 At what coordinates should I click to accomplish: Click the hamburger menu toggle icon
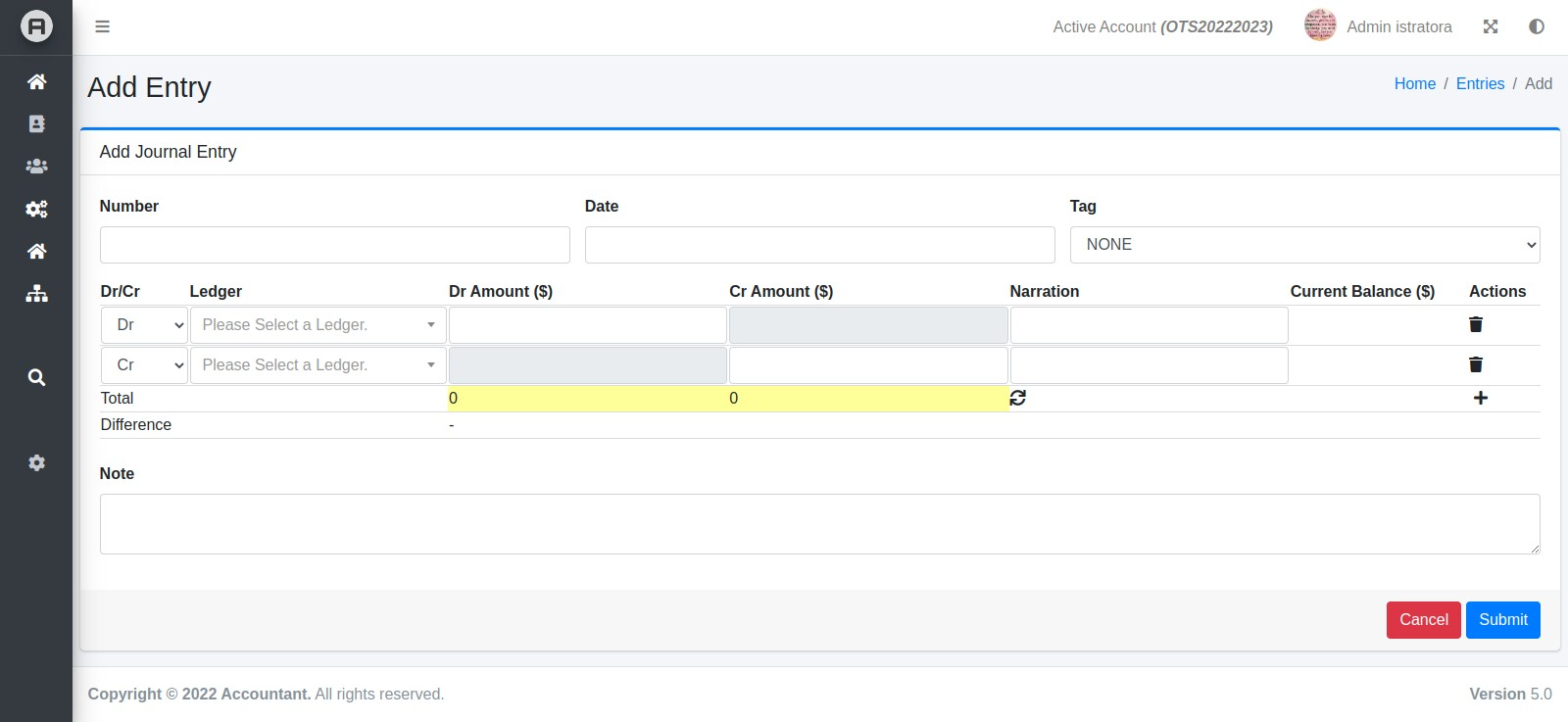(x=102, y=26)
